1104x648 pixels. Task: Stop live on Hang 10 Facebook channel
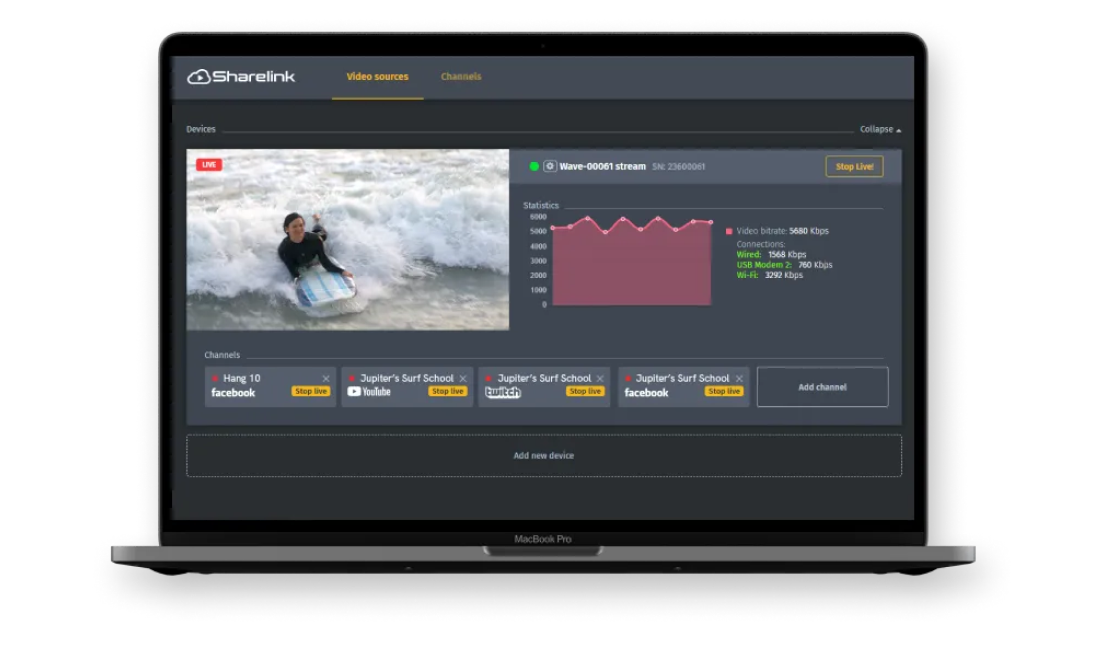(311, 392)
